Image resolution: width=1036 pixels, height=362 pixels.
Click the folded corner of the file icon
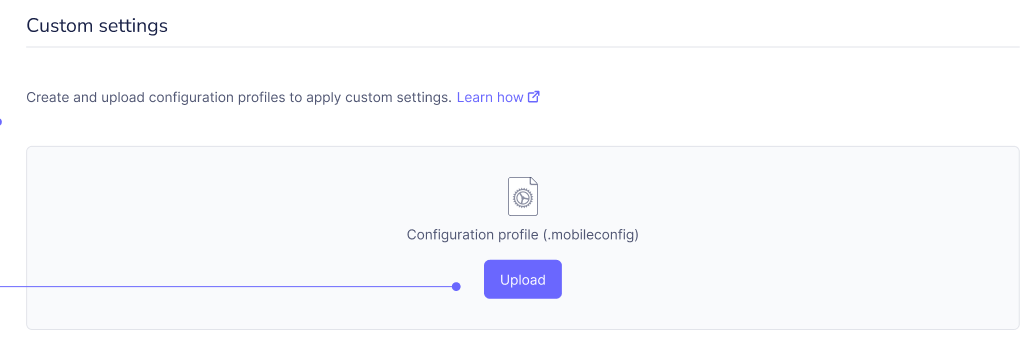(534, 182)
